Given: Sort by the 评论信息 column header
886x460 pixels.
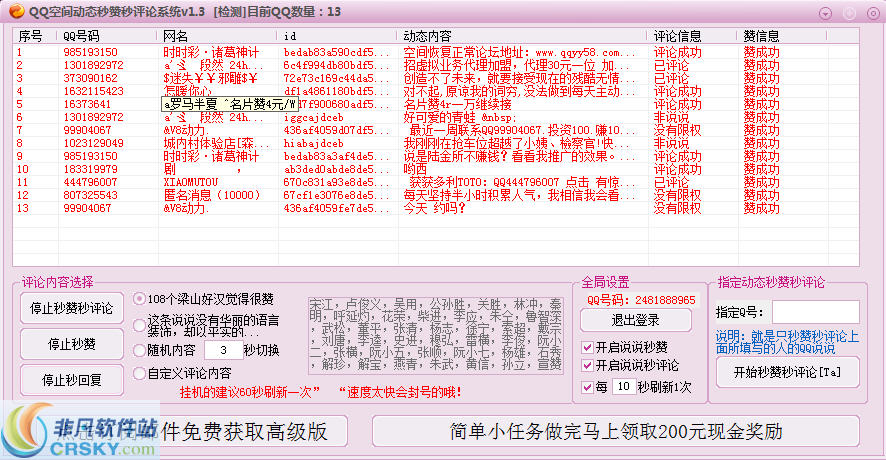Looking at the screenshot, I should (x=692, y=36).
